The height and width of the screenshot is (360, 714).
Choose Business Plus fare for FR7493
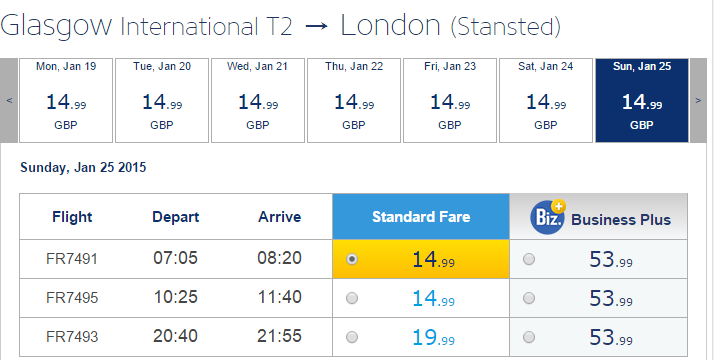click(x=529, y=337)
